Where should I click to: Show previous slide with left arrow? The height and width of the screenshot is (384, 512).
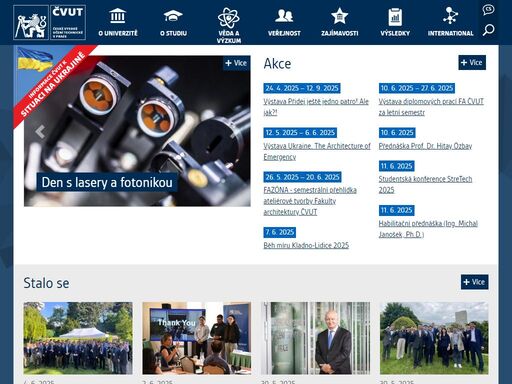point(40,132)
